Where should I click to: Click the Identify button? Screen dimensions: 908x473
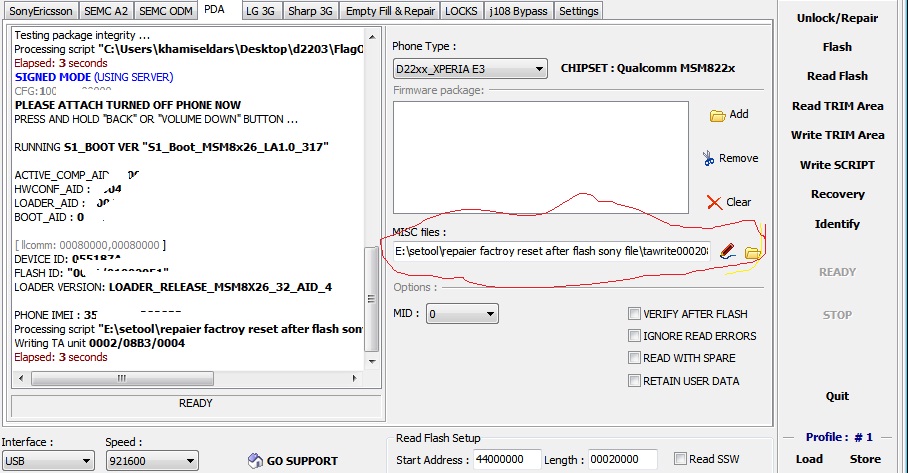[837, 224]
